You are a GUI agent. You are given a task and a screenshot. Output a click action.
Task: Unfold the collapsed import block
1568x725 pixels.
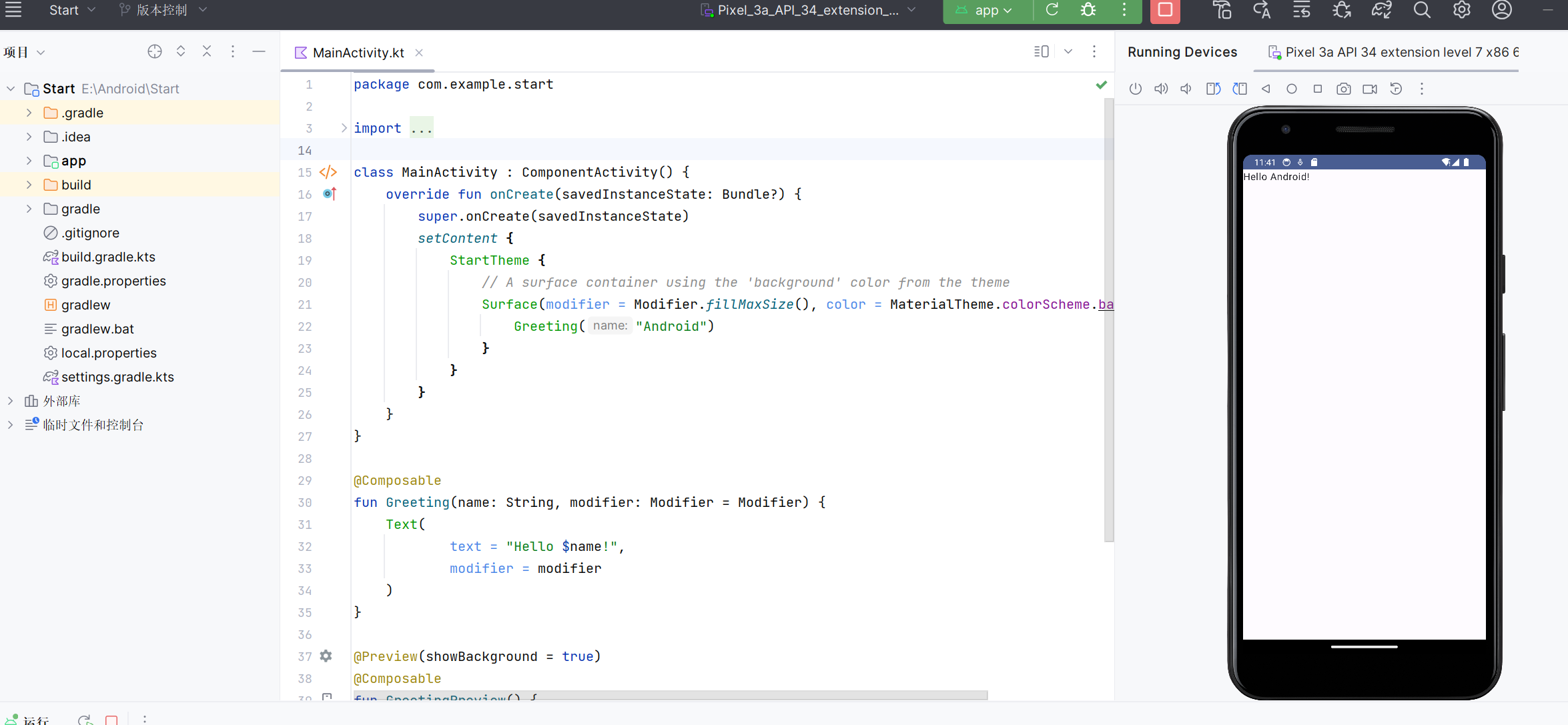coord(344,128)
